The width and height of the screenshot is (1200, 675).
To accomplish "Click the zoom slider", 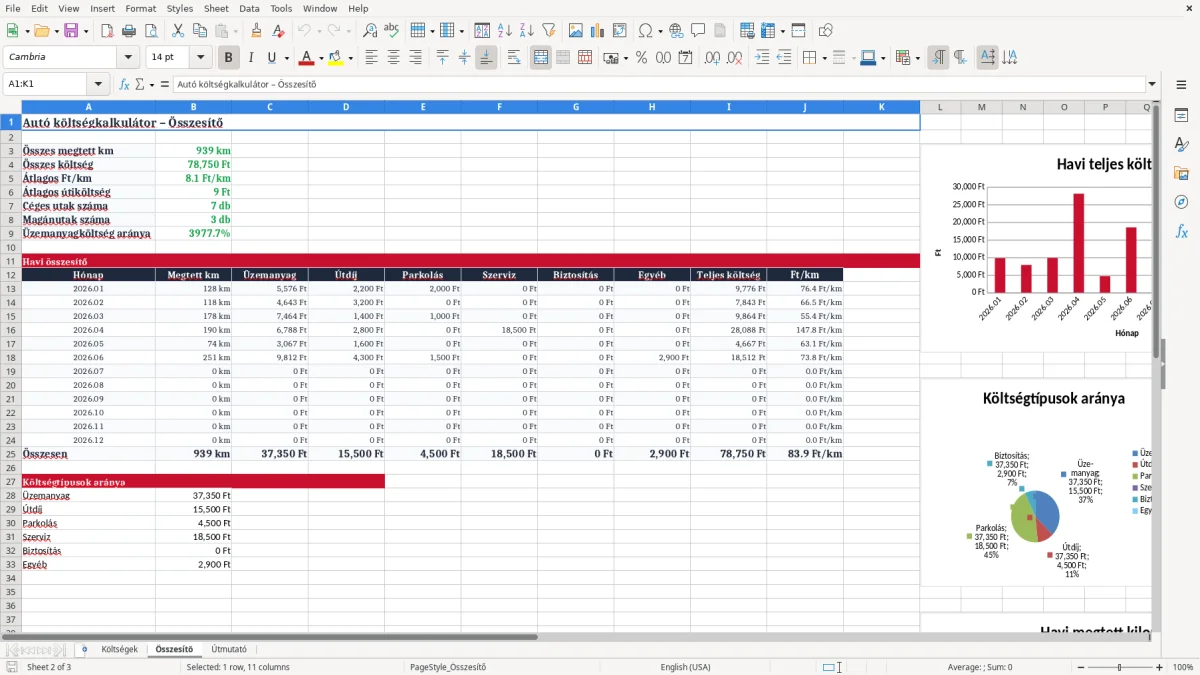I will point(1120,667).
